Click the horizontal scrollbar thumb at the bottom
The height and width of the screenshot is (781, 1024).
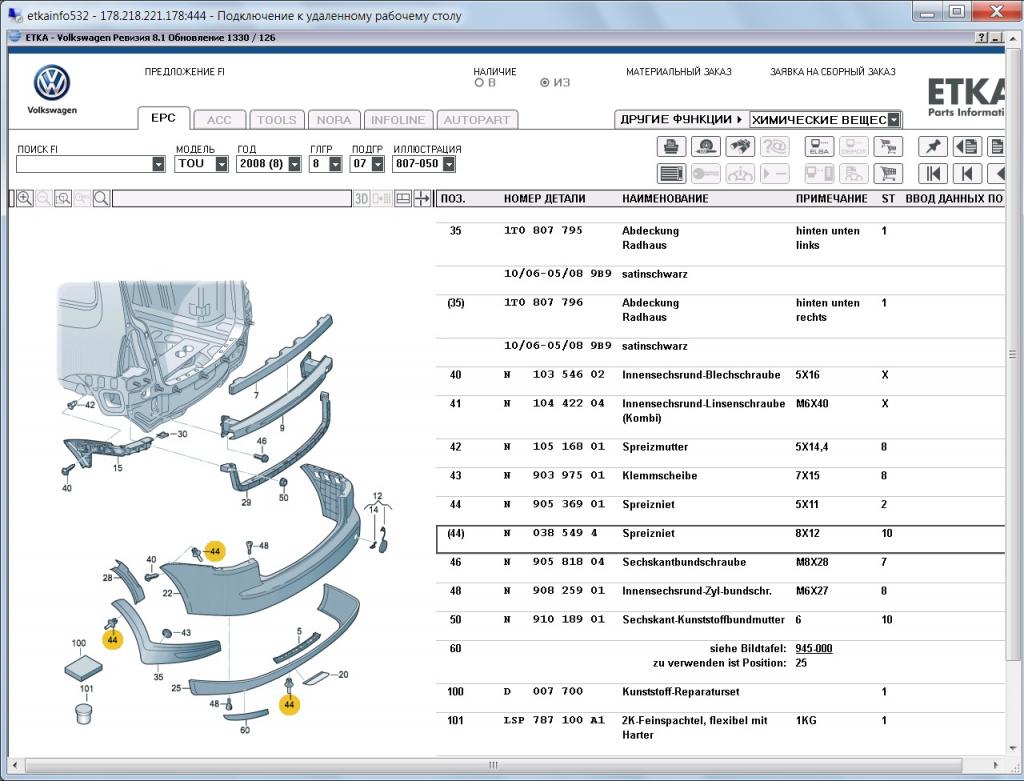(x=493, y=765)
